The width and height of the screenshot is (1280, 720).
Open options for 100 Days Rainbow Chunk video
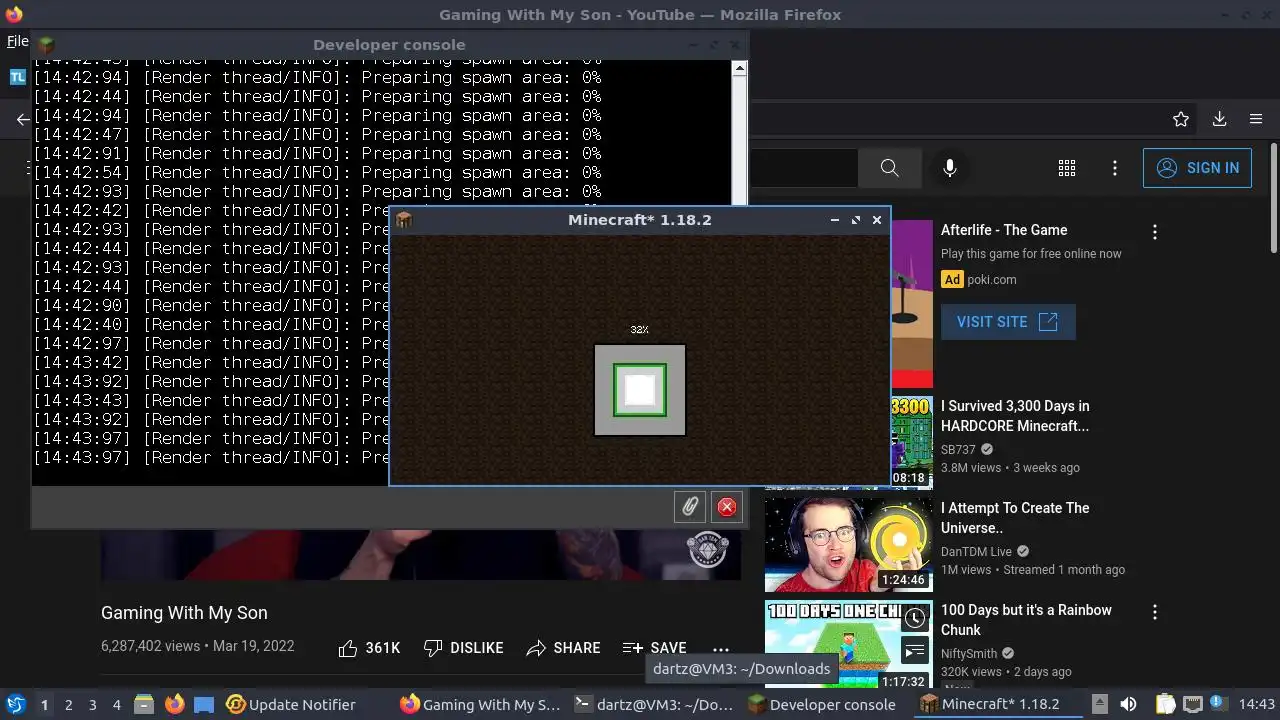click(1155, 612)
